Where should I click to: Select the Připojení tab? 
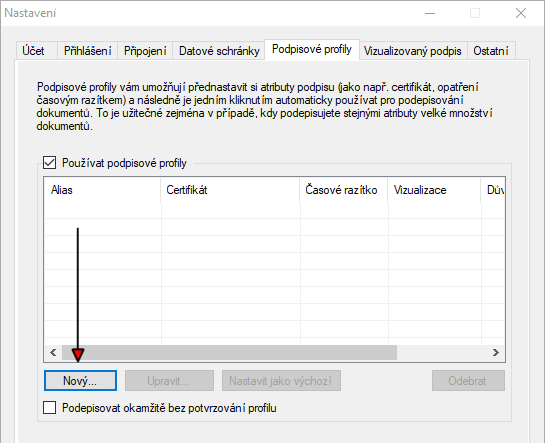click(x=145, y=51)
